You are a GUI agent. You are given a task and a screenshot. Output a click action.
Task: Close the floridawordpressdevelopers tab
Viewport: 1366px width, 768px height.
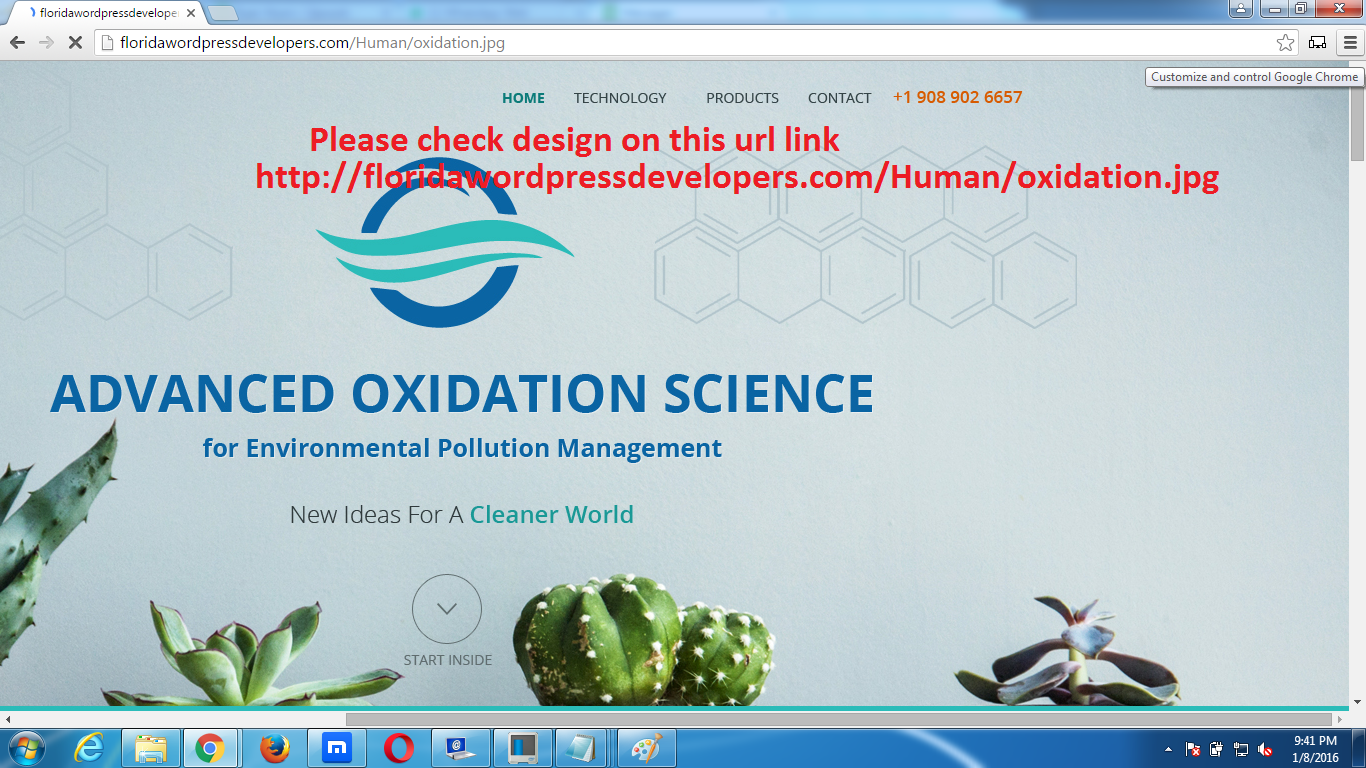pyautogui.click(x=191, y=13)
